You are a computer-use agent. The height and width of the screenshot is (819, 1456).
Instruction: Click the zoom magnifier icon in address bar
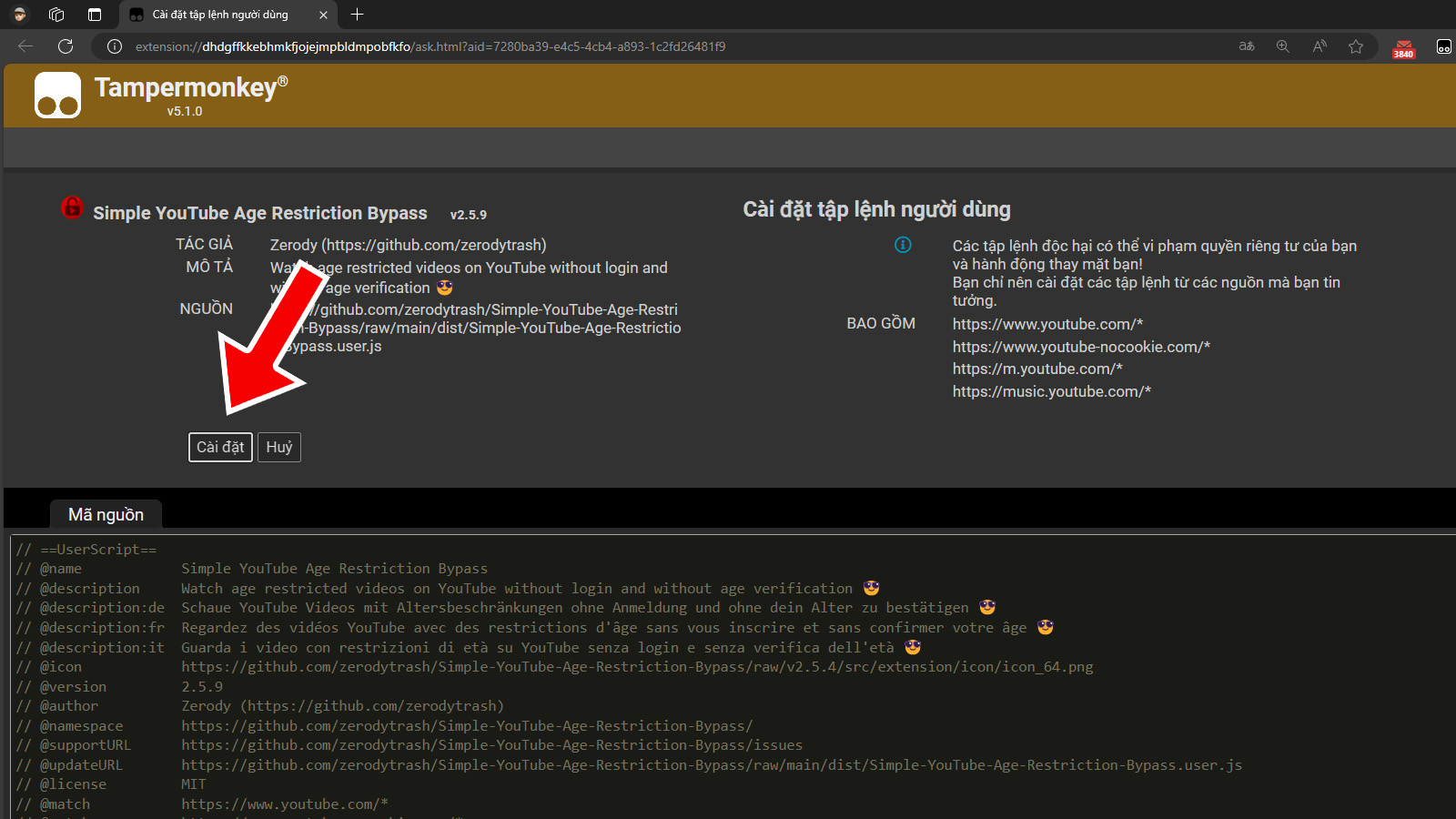point(1283,46)
